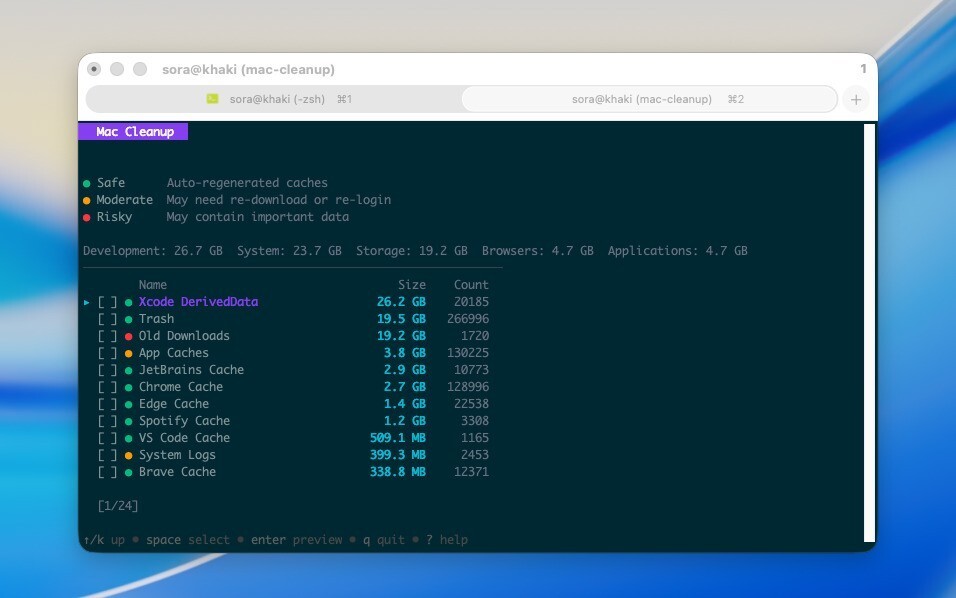
Task: Click the green dot of the Safe legend
Action: 87,183
